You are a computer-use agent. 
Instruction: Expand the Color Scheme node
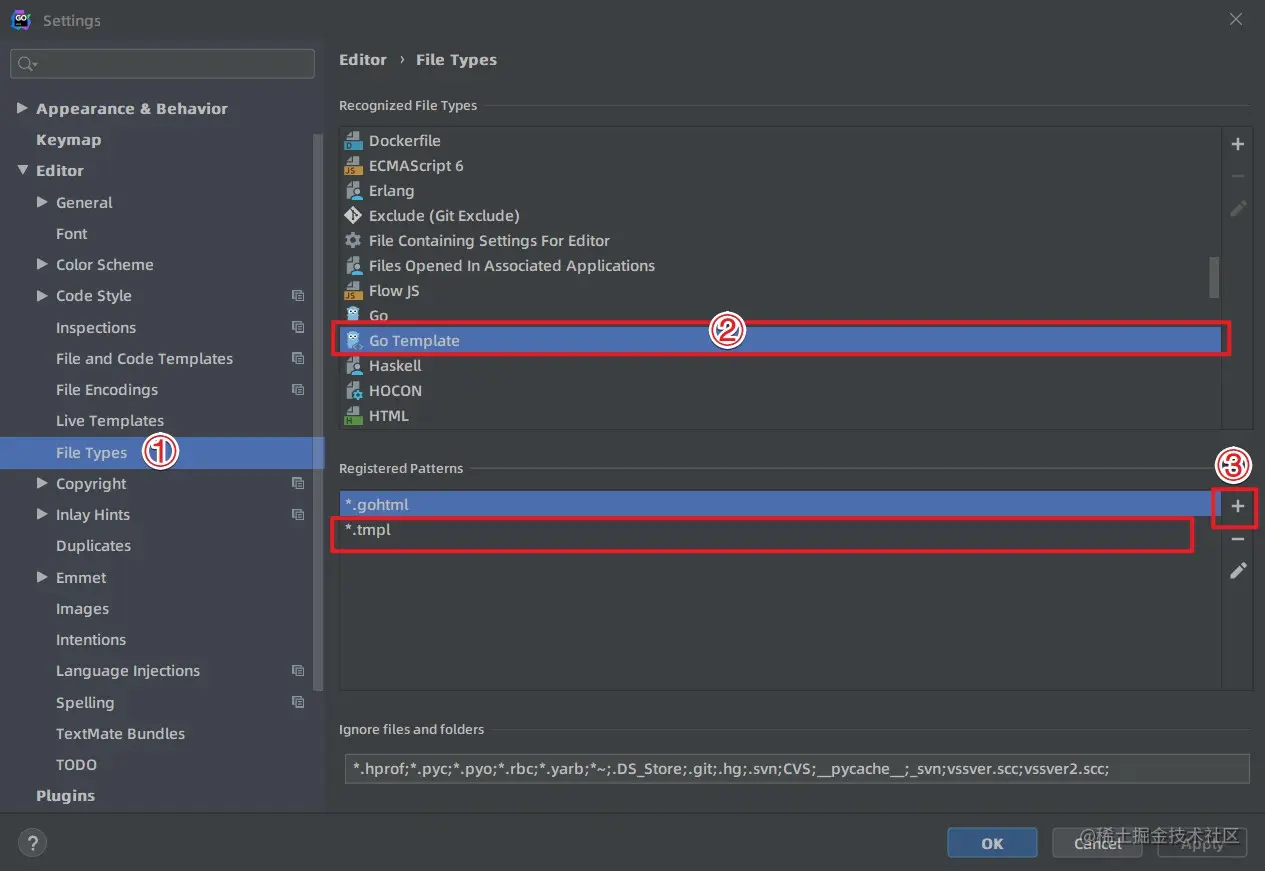click(x=42, y=264)
